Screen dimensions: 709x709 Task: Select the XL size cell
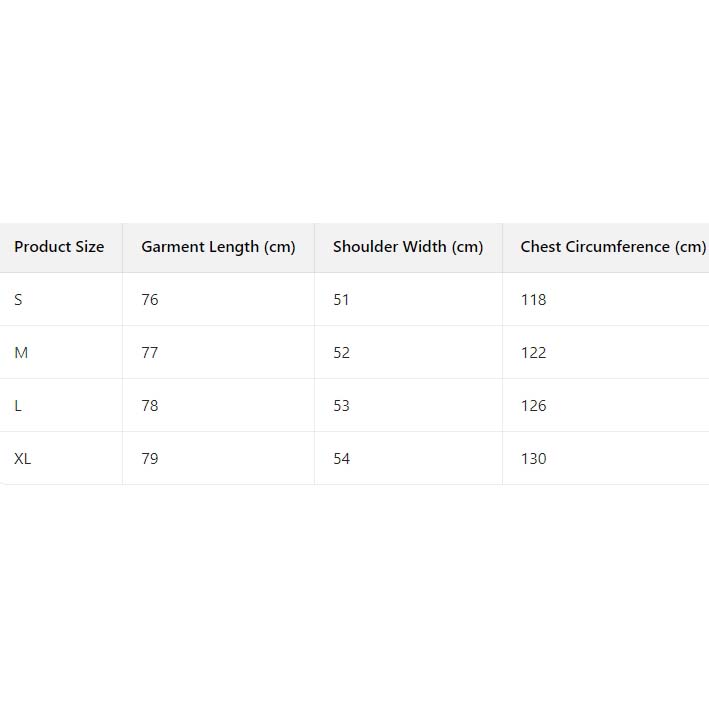point(22,459)
